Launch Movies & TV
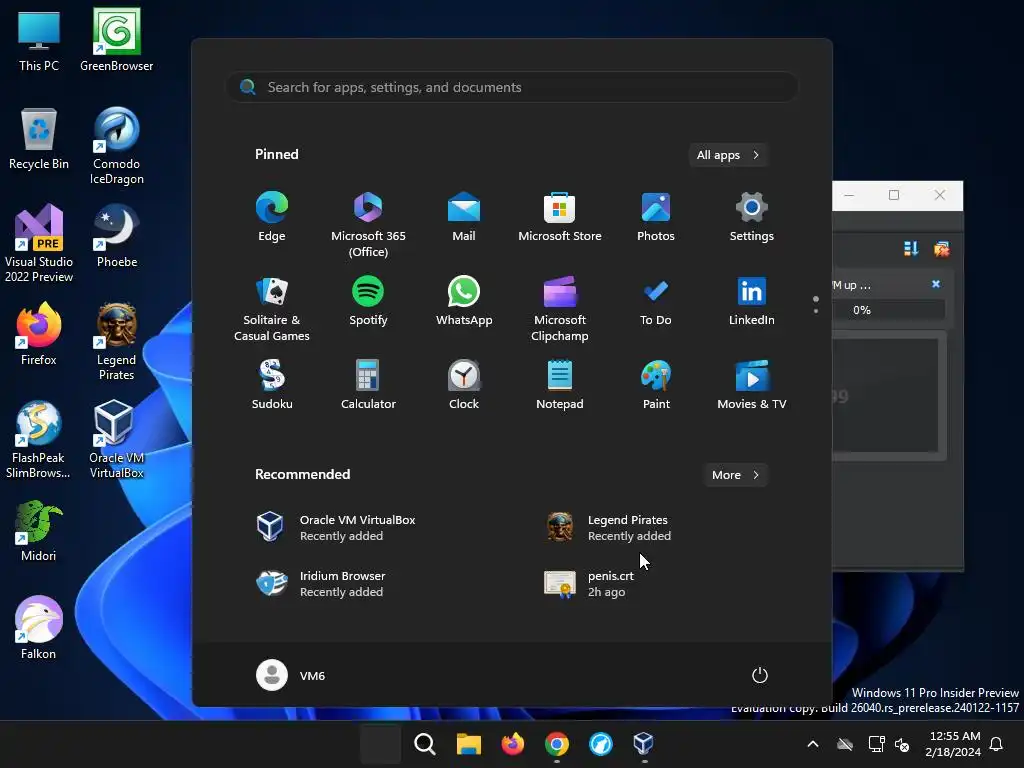Screen dimensions: 1024x768 point(752,385)
